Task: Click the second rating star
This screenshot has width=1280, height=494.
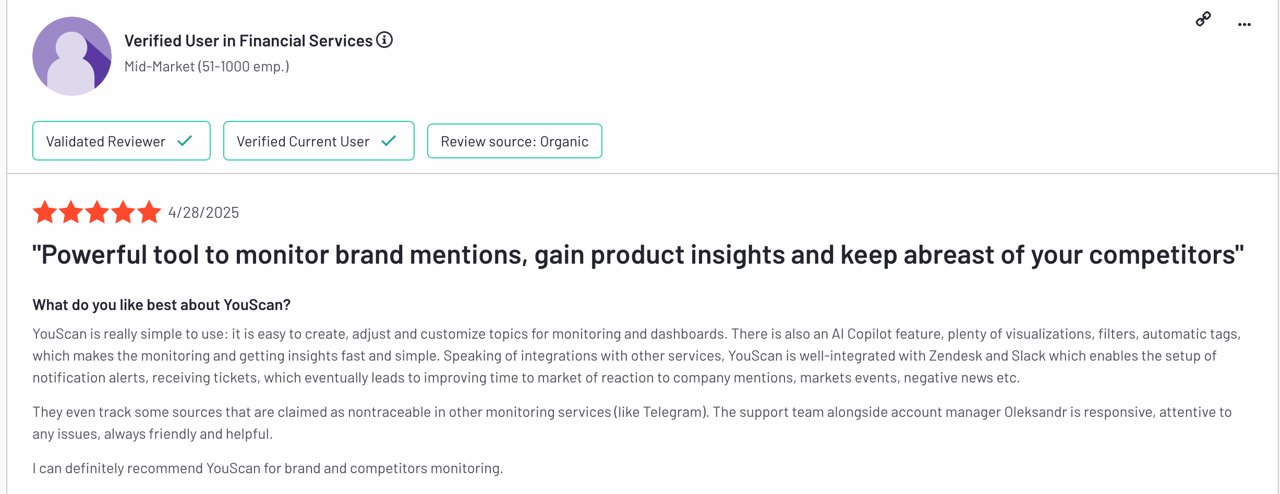Action: click(x=70, y=212)
